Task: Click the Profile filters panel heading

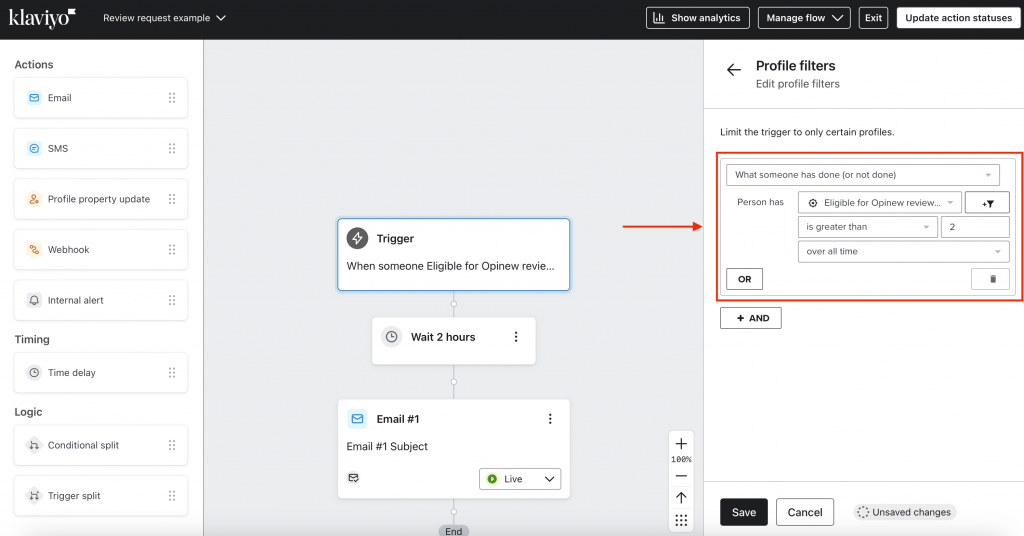Action: [x=795, y=66]
